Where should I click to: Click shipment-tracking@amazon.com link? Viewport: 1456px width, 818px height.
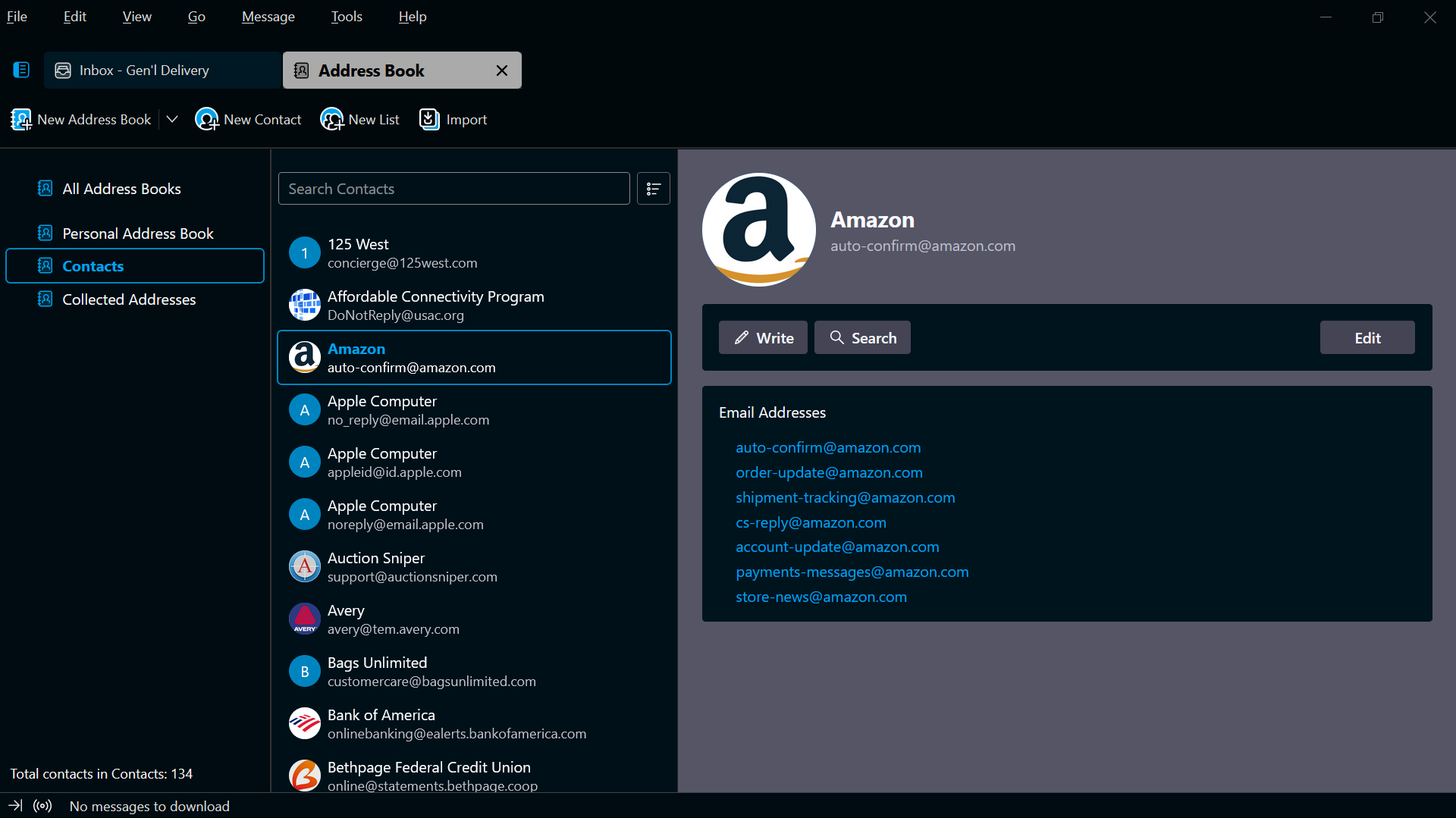845,497
